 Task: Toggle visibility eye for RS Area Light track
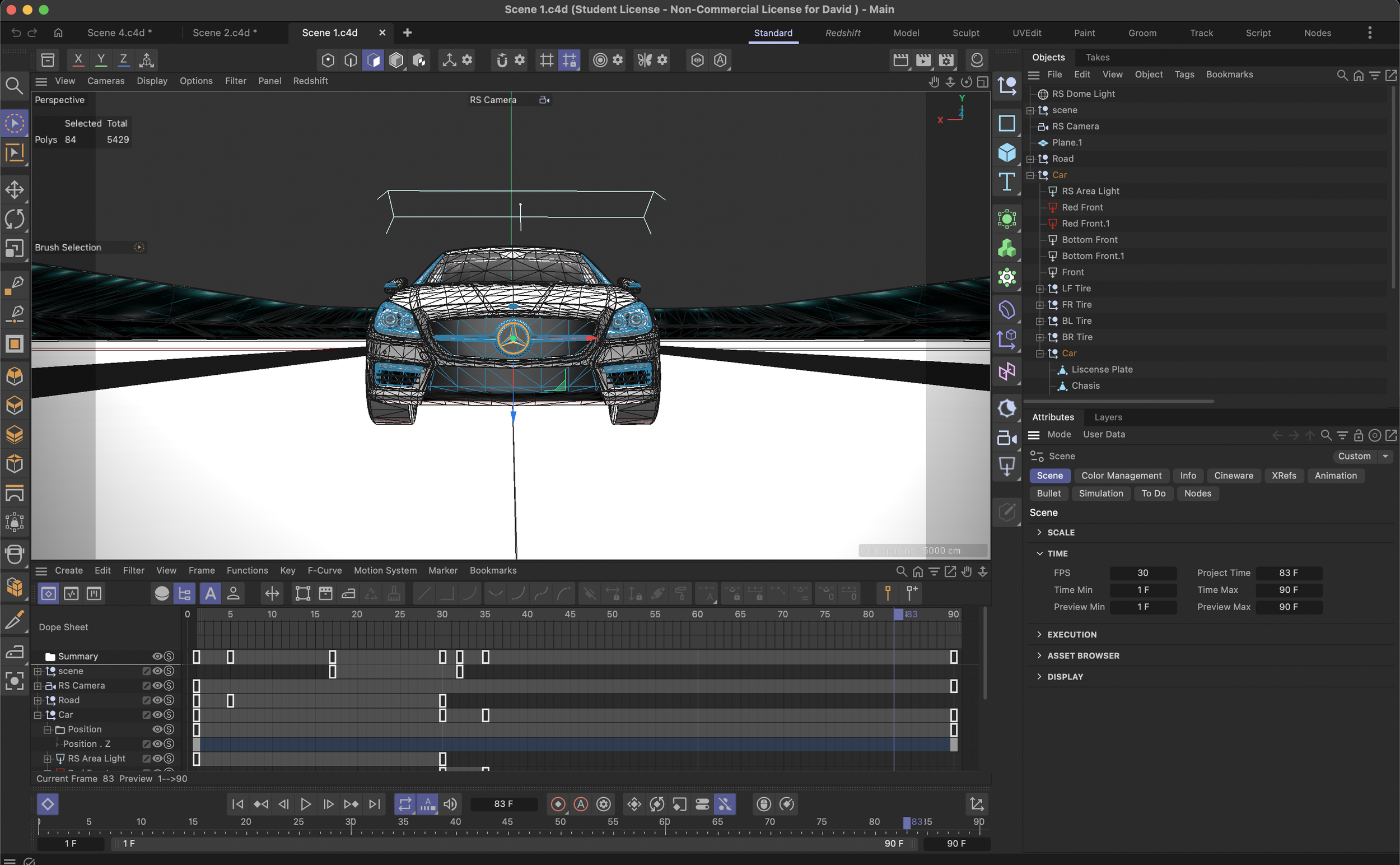coord(157,759)
